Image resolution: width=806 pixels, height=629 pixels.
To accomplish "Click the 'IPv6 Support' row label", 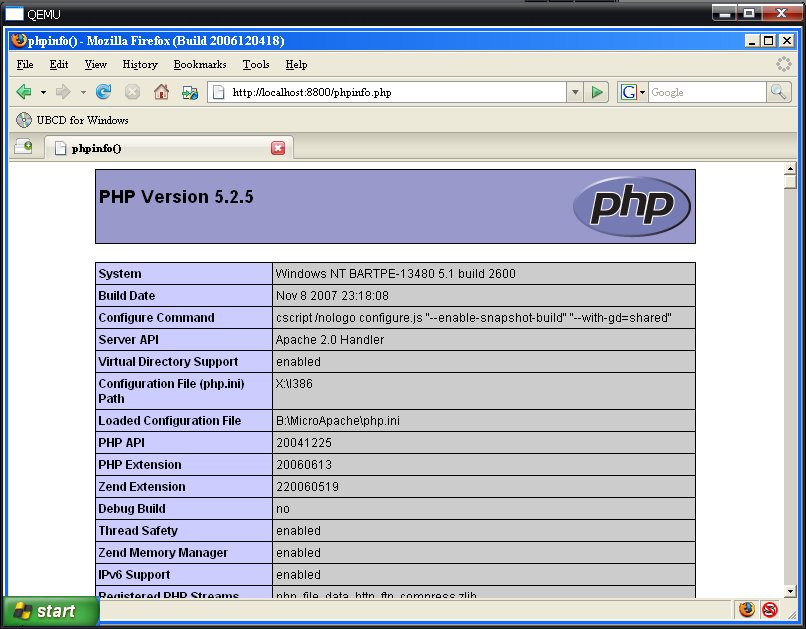I will [134, 575].
